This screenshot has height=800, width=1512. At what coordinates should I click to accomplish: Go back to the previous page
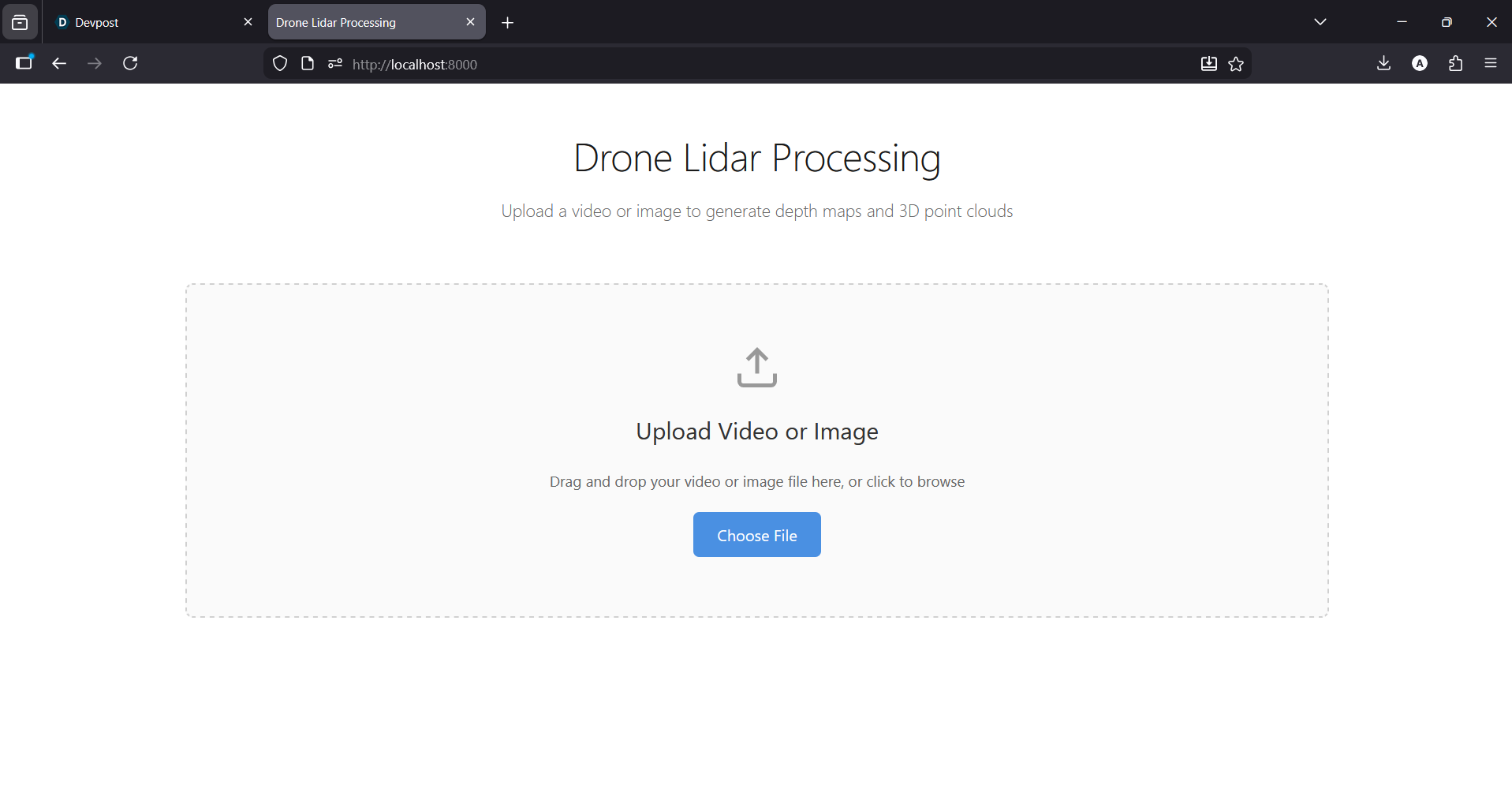59,63
